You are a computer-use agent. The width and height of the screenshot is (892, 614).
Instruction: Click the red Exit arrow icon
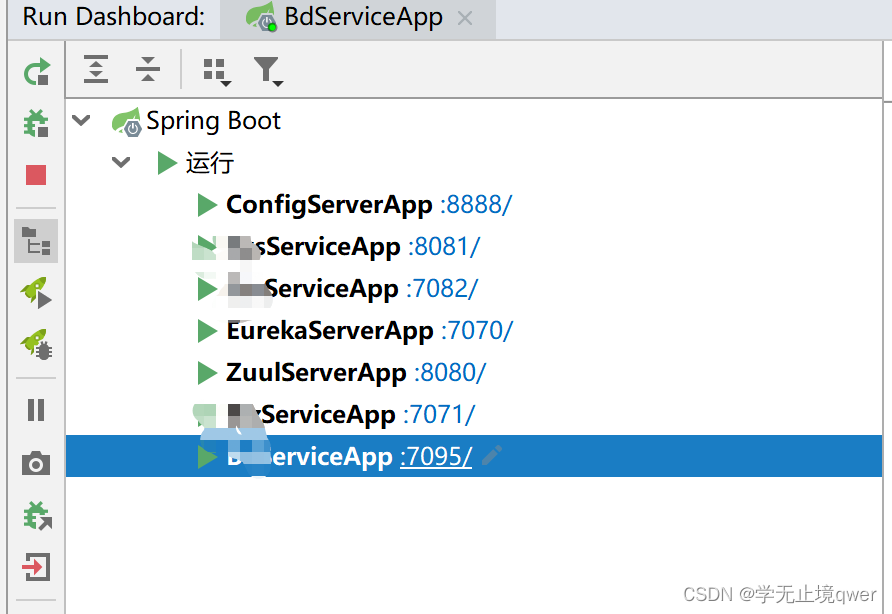[x=36, y=567]
